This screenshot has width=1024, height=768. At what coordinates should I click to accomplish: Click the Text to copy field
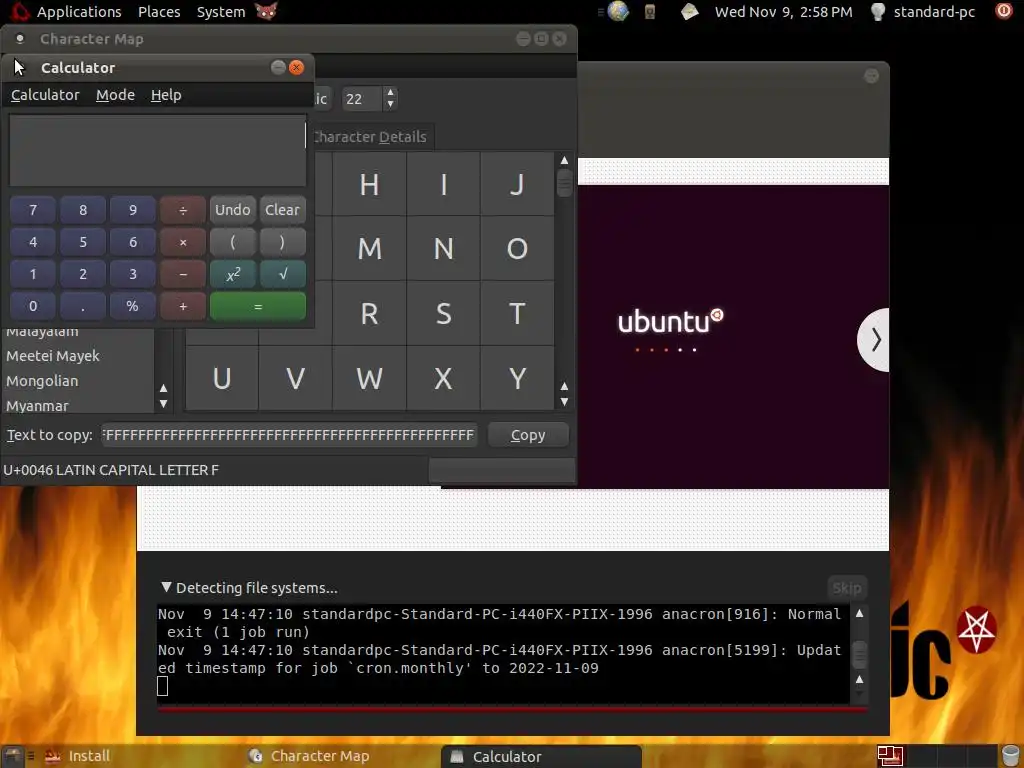[289, 435]
